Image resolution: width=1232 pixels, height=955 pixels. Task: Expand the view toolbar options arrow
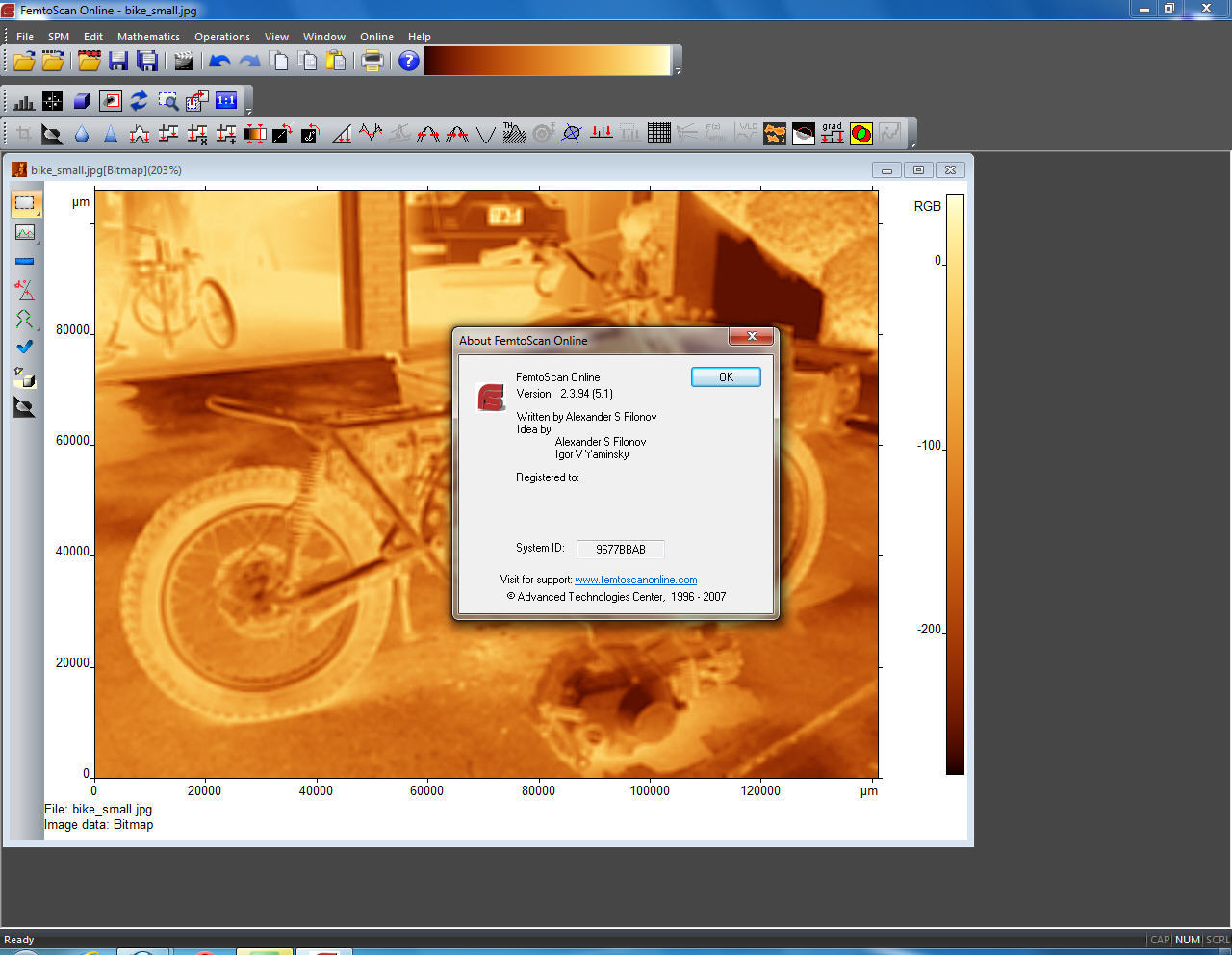[x=249, y=110]
